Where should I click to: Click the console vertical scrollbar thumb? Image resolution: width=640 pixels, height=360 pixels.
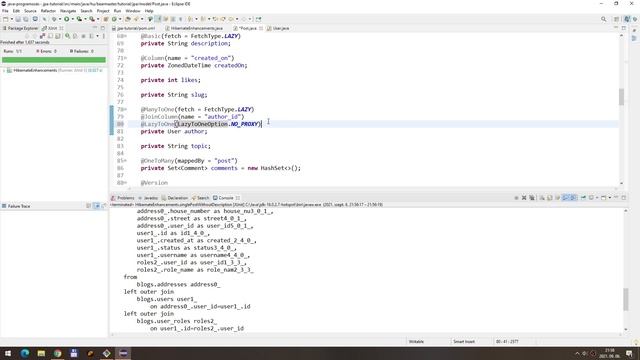tap(626, 299)
